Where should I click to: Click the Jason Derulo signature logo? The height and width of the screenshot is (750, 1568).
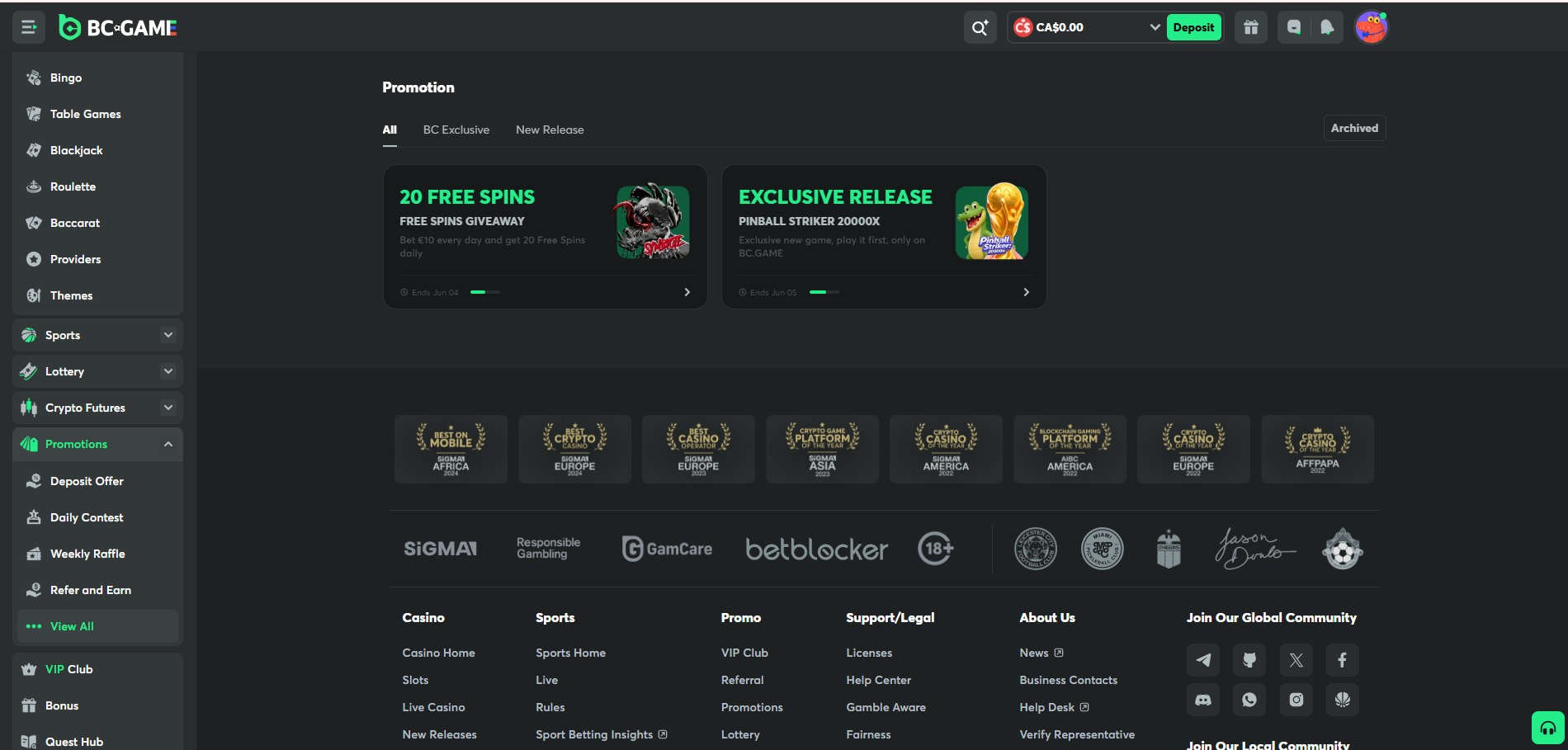tap(1255, 549)
